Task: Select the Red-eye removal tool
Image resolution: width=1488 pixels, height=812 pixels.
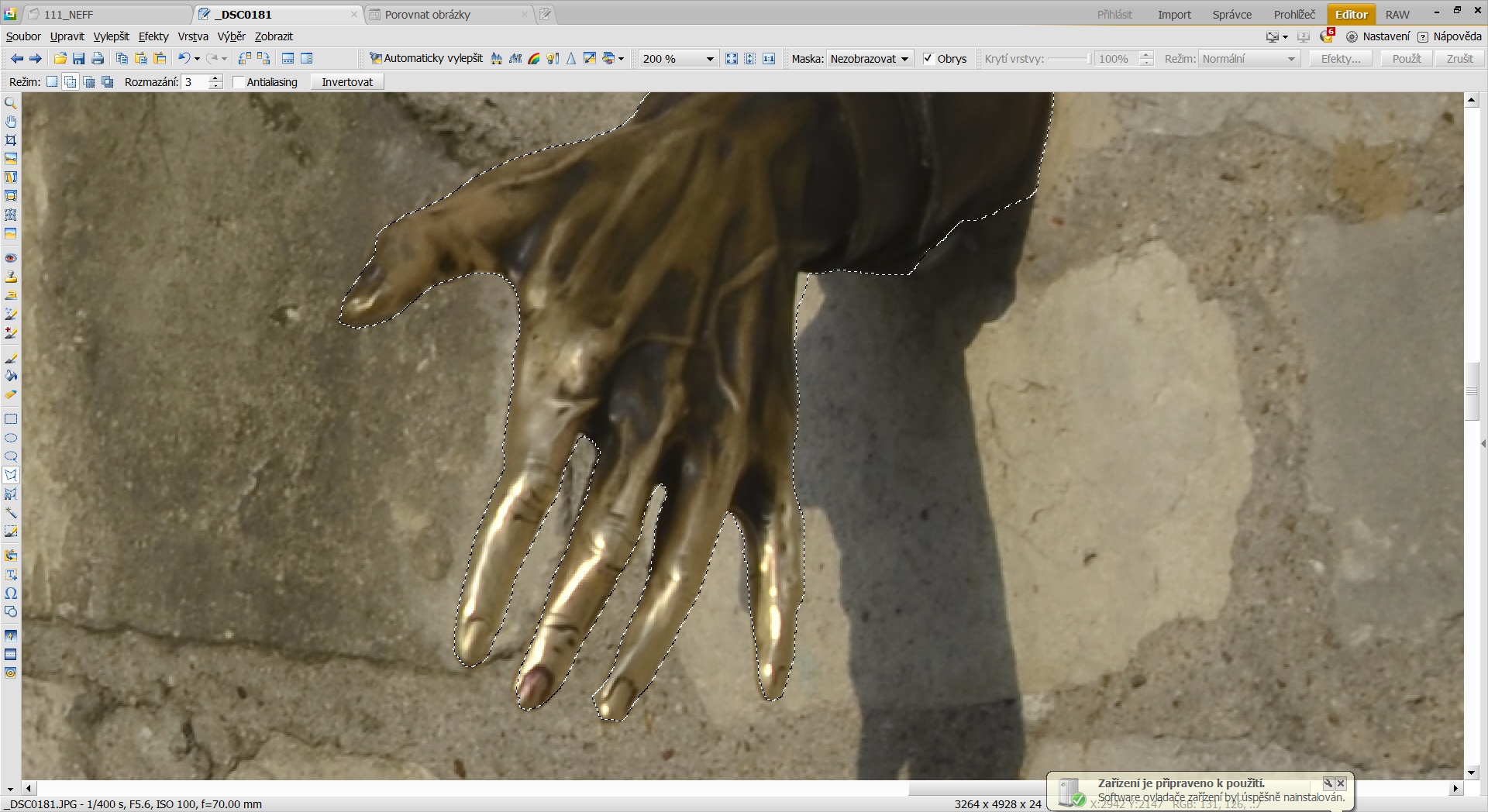Action: [11, 258]
